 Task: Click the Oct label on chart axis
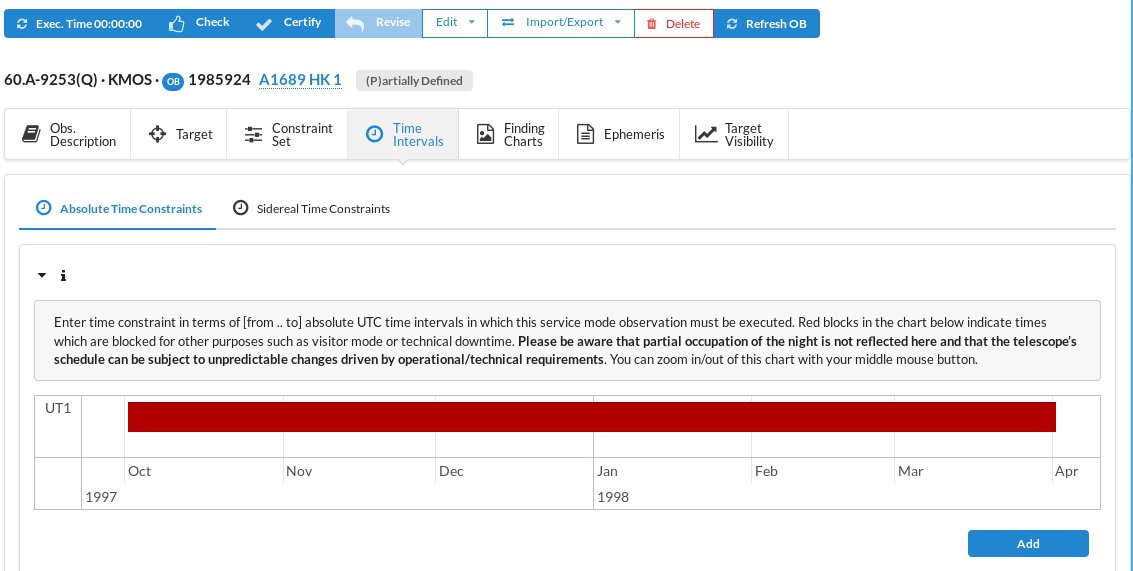pyautogui.click(x=139, y=471)
